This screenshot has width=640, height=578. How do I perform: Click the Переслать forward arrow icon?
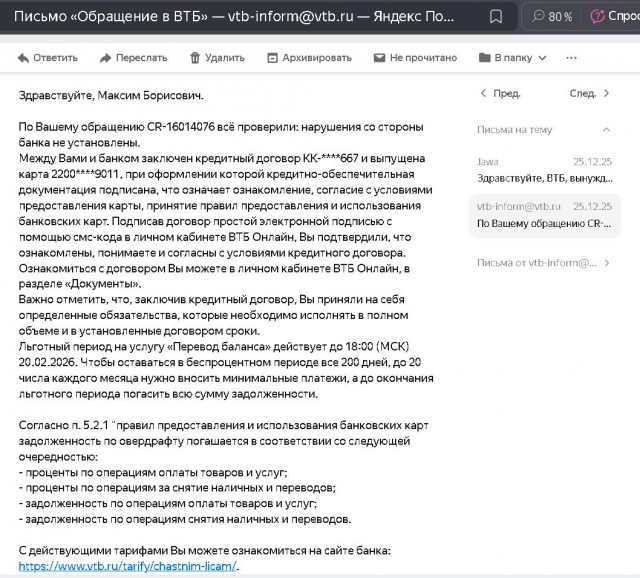click(x=105, y=58)
